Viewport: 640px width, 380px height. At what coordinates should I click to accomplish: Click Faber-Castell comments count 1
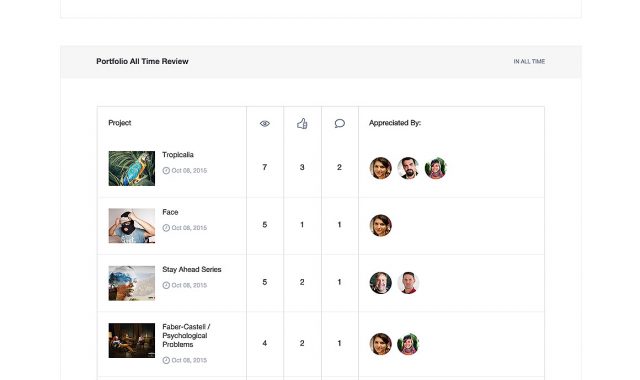tap(339, 343)
